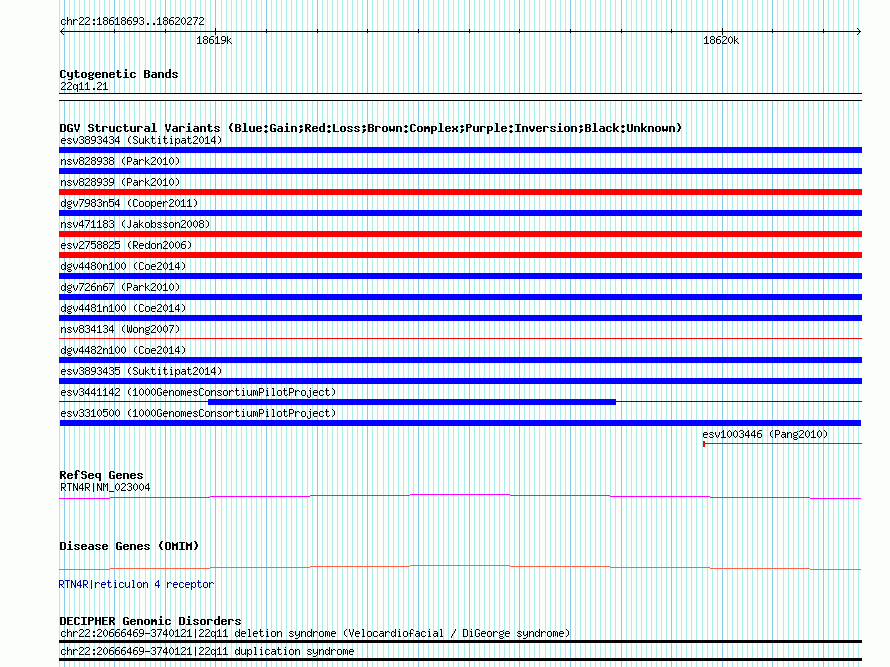Select the 22q11 duplication syndrome entry
Image resolution: width=890 pixels, height=667 pixels.
207,651
